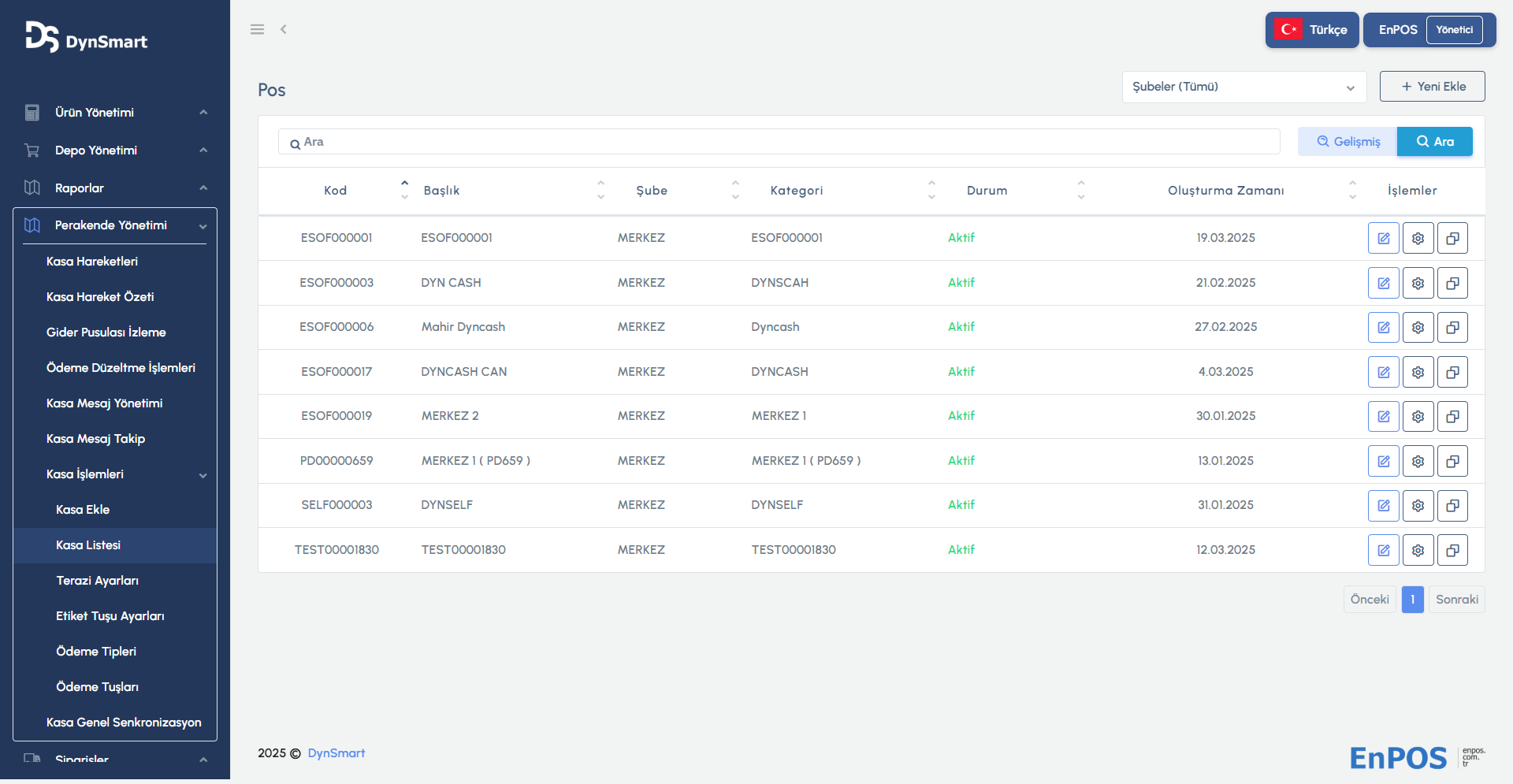Click the back arrow icon in header
This screenshot has width=1513, height=784.
click(284, 29)
